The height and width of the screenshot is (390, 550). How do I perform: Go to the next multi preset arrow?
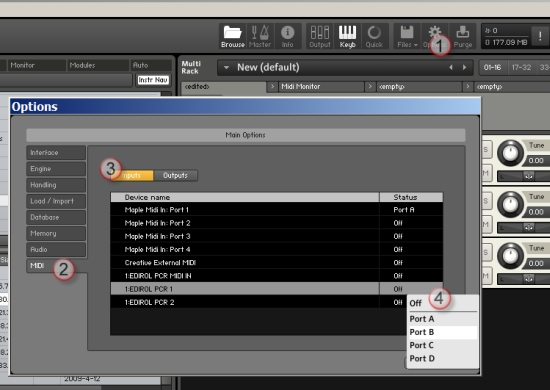pos(464,67)
